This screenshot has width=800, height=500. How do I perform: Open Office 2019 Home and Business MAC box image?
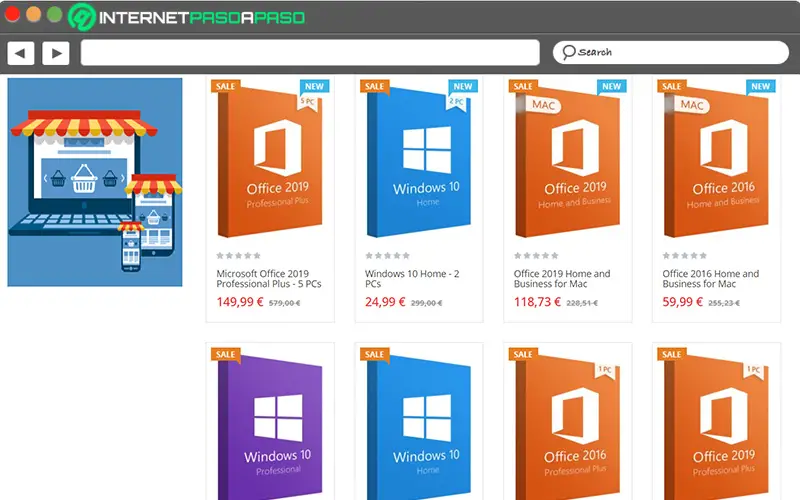pos(567,162)
